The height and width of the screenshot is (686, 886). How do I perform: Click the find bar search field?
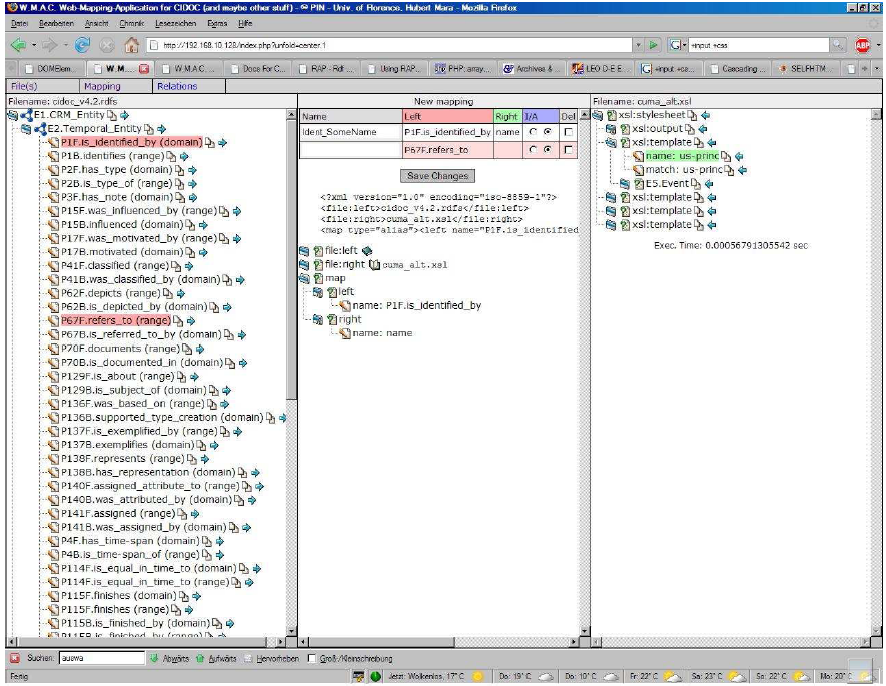click(x=102, y=658)
